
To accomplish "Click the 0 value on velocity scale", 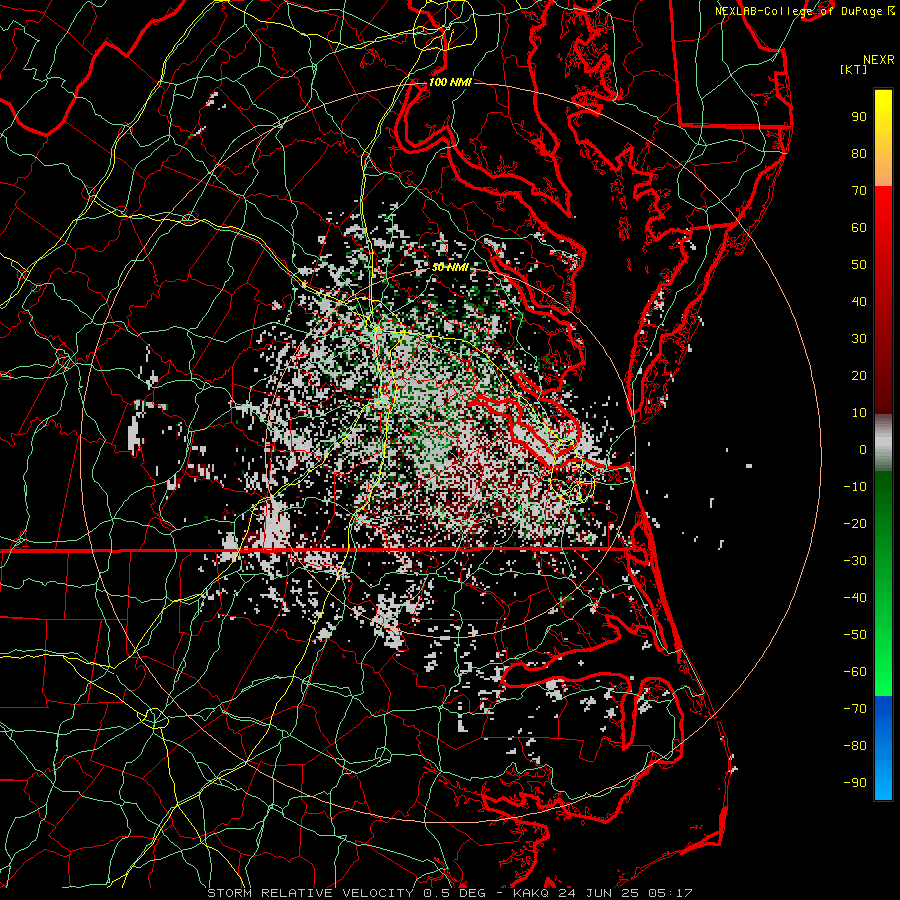I will tap(863, 449).
